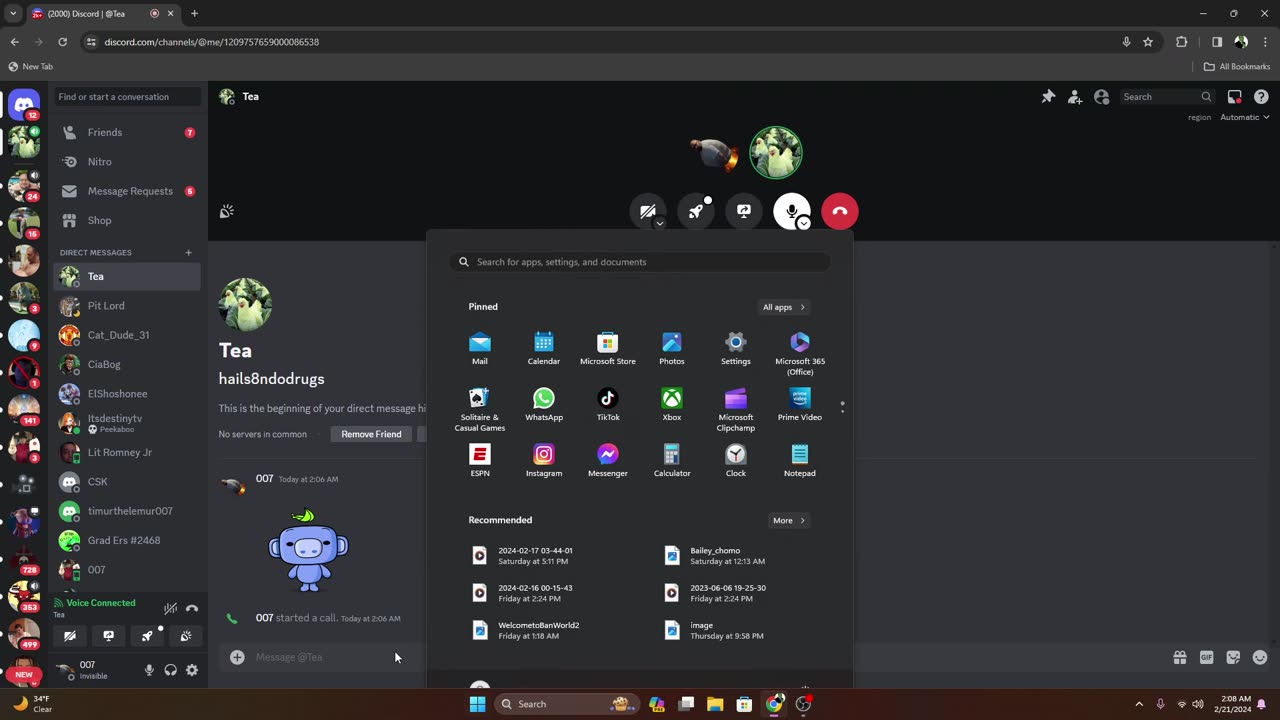Screen dimensions: 1280x720
Task: Open emoji picker
Action: click(x=1259, y=657)
